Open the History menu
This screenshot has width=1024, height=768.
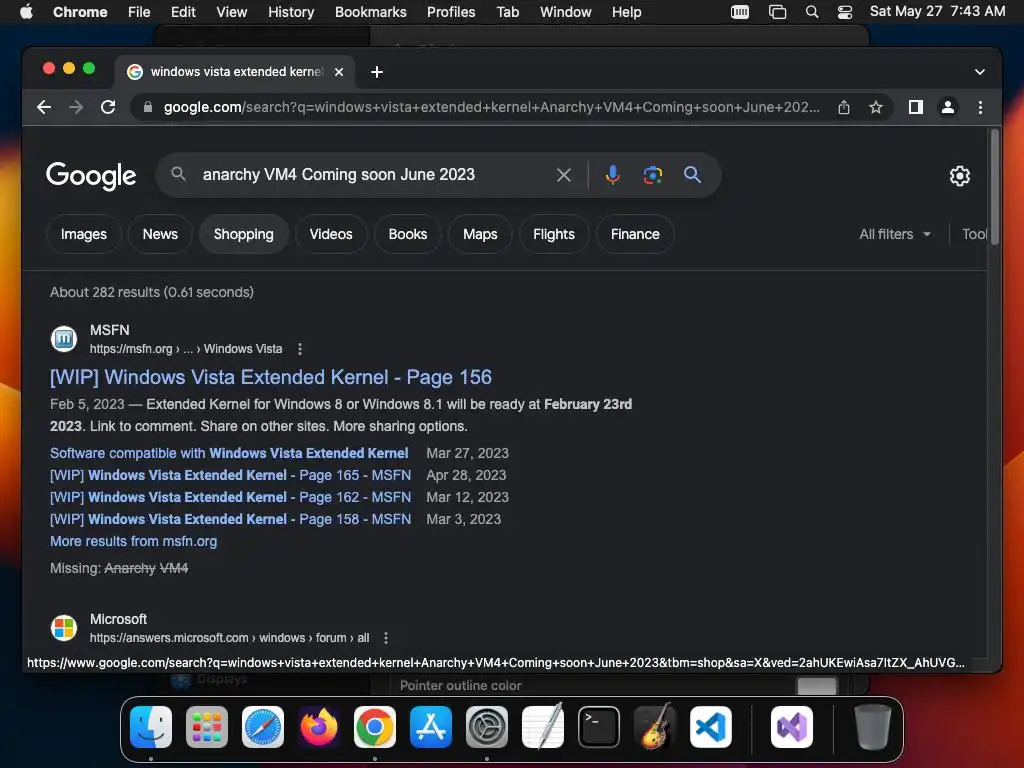[x=291, y=12]
